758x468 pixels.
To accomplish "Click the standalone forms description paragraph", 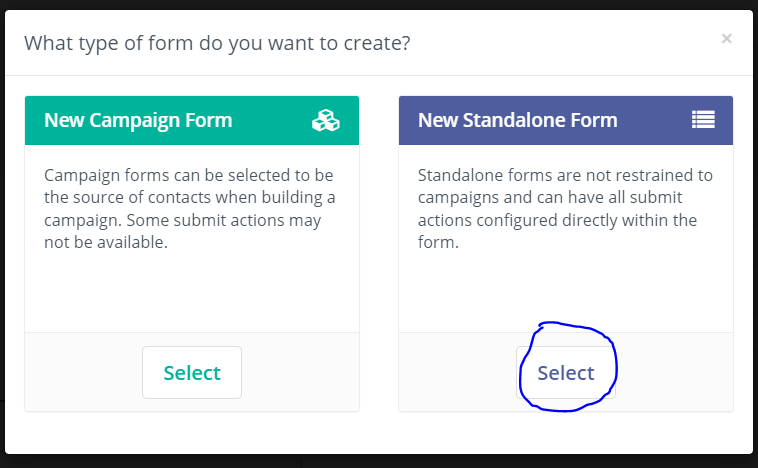I will pyautogui.click(x=565, y=208).
